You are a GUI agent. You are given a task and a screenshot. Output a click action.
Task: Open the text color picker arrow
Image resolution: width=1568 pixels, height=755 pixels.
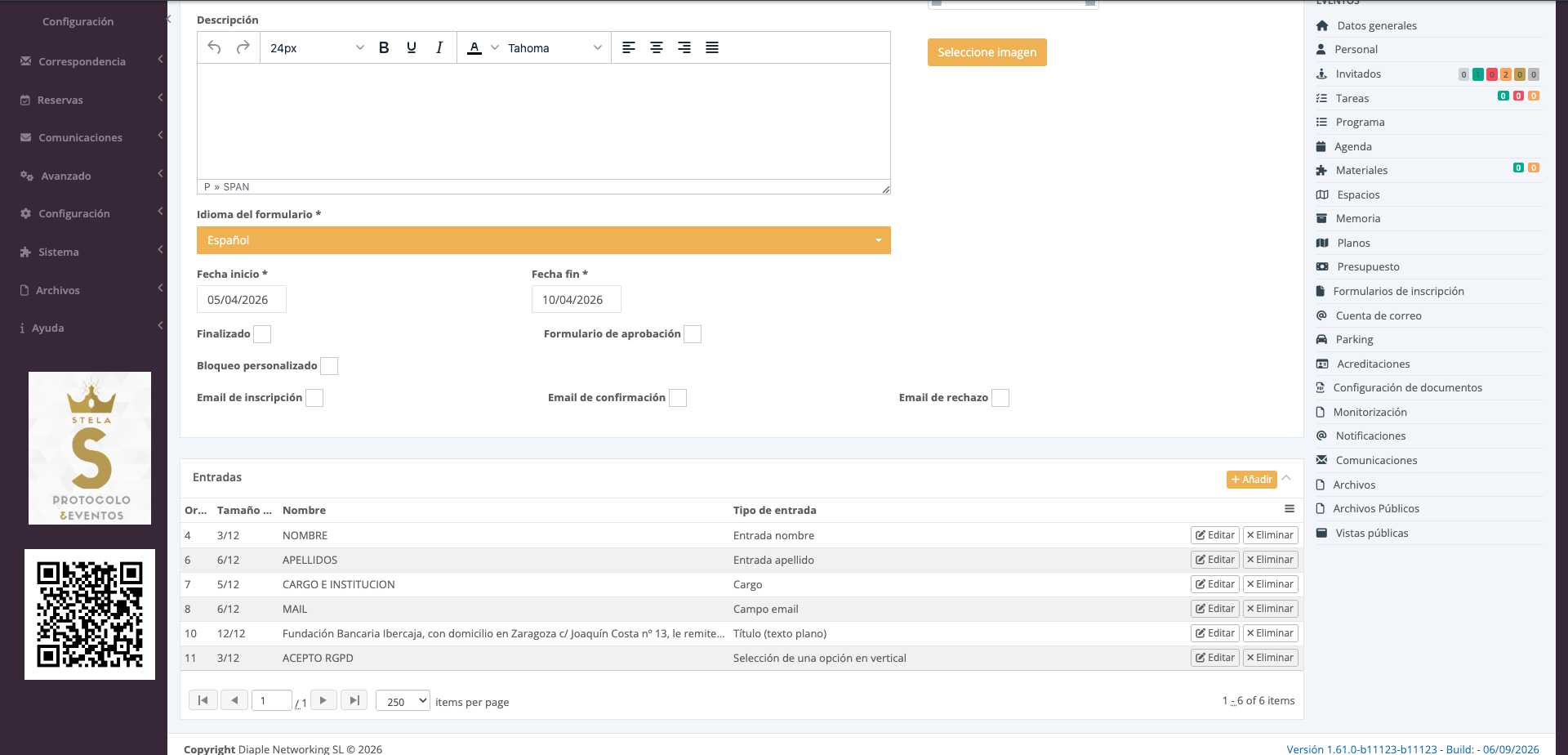click(x=495, y=47)
